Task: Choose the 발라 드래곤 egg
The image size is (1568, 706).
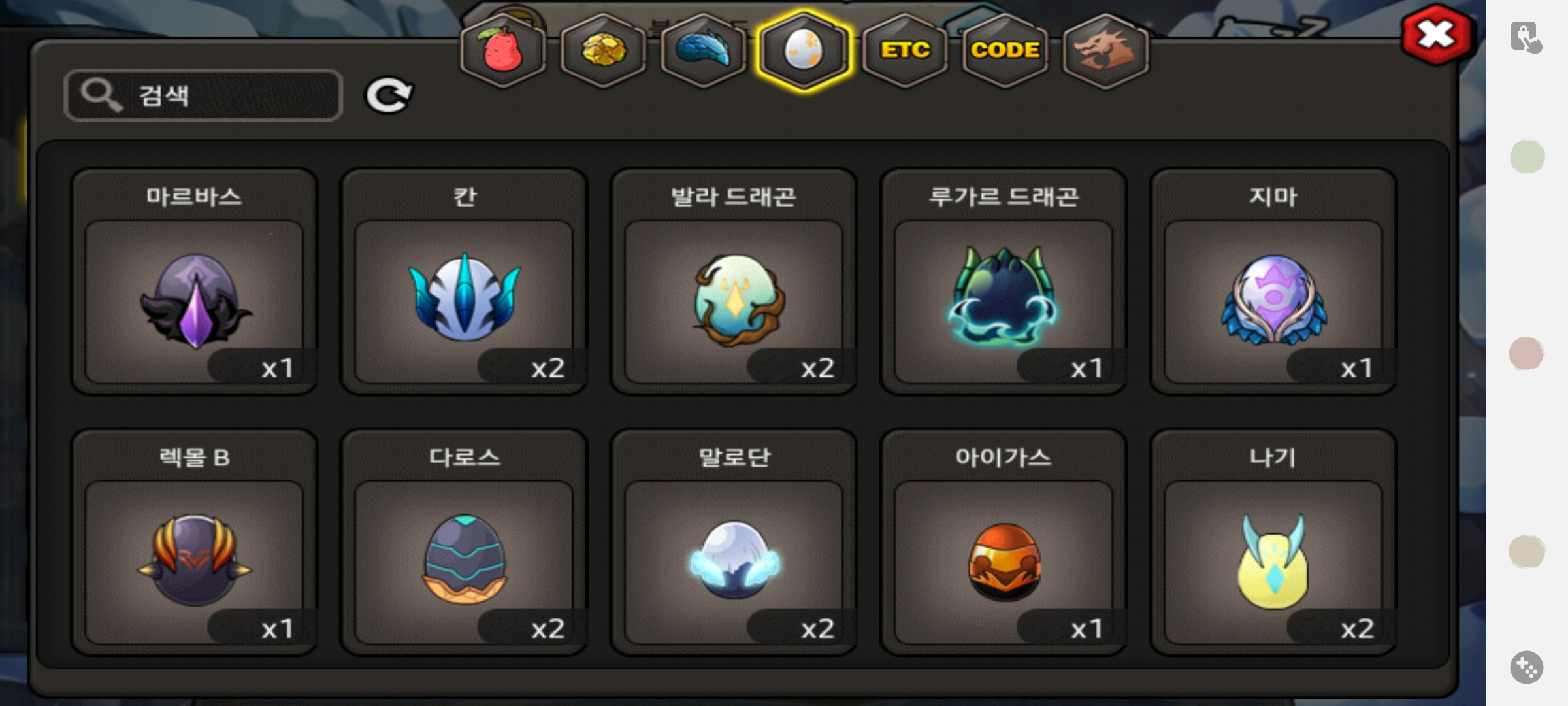Action: 734,282
